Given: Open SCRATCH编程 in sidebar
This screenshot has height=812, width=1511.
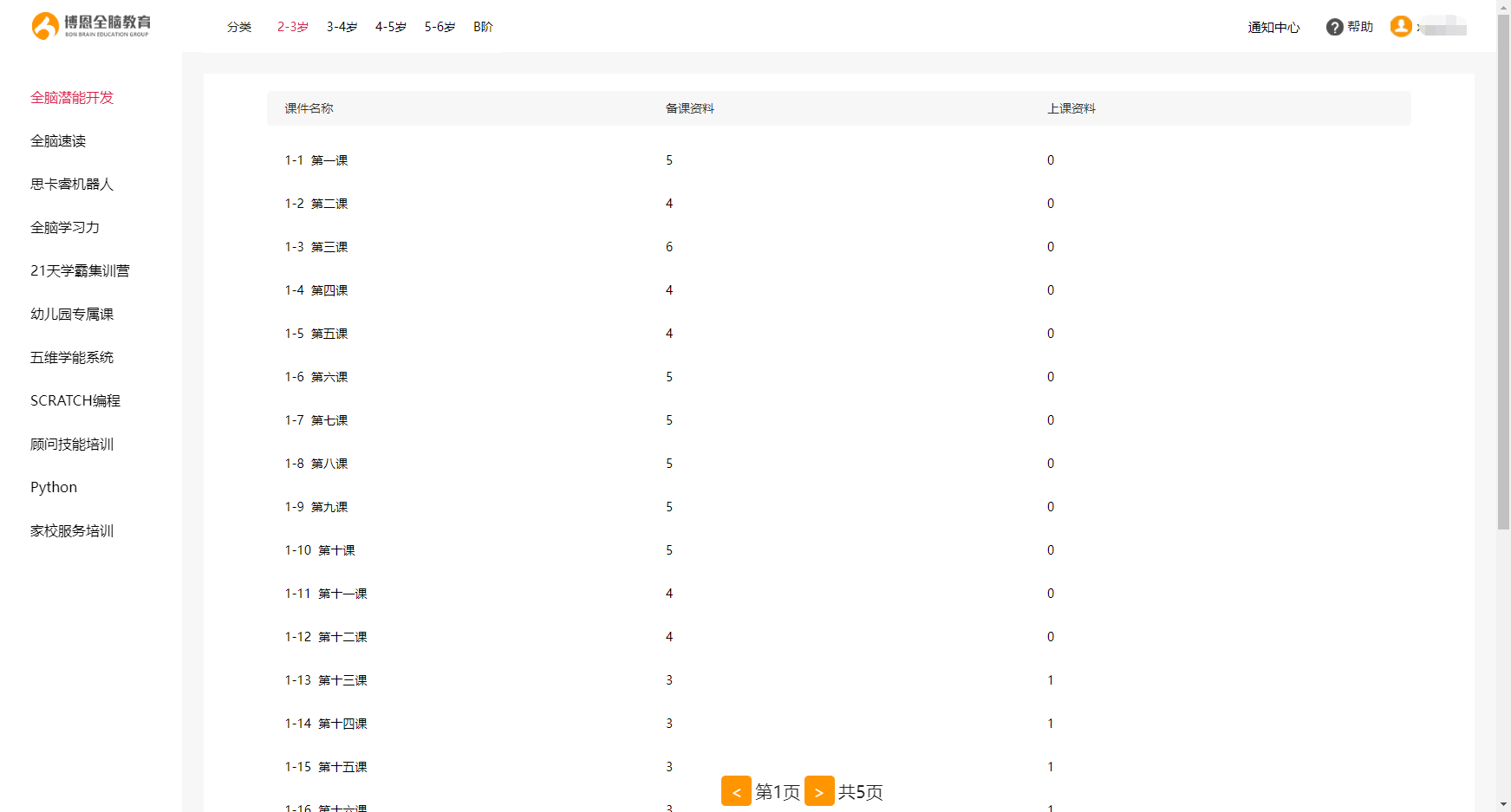Looking at the screenshot, I should 75,401.
